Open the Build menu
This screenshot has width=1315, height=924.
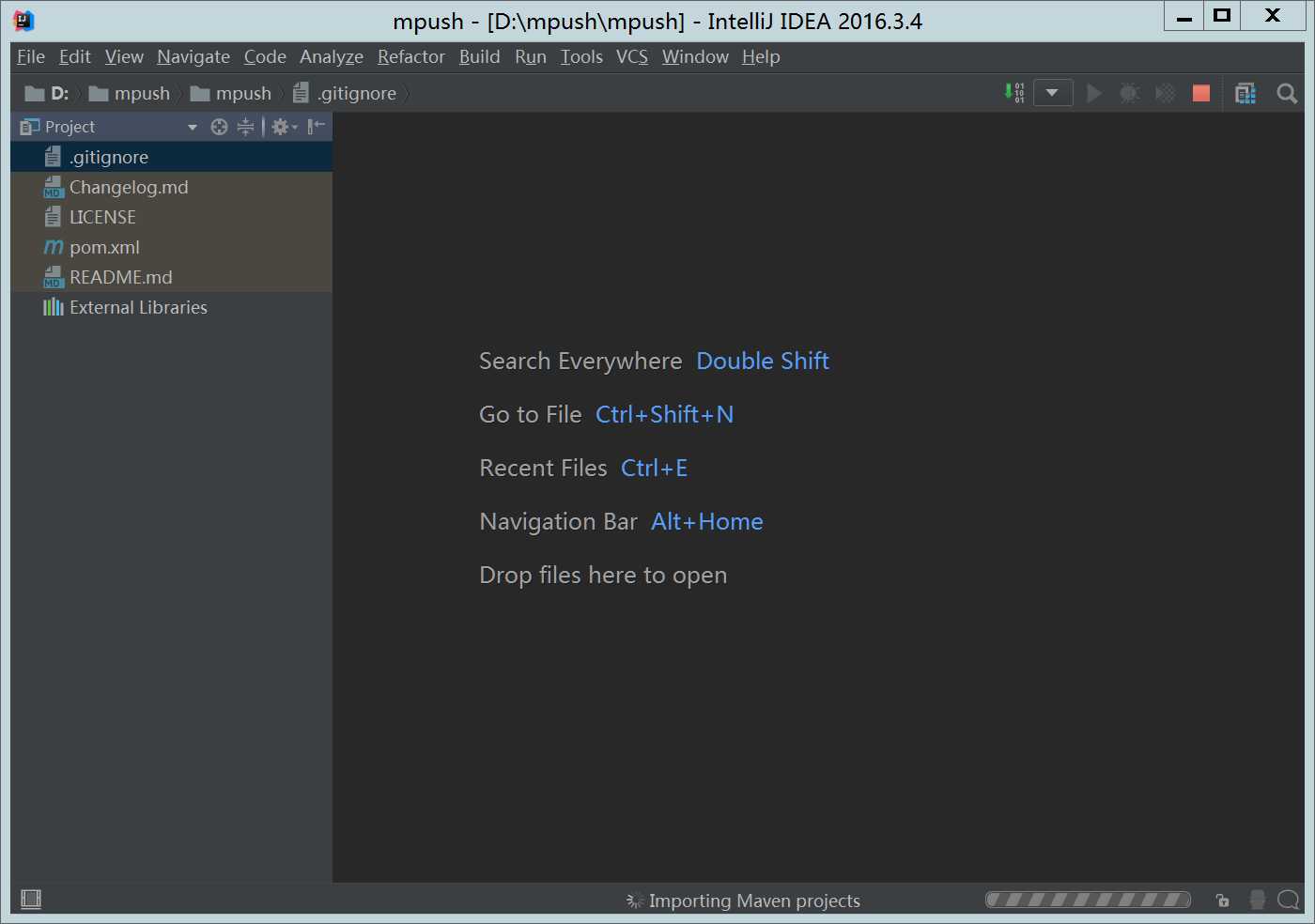[x=479, y=56]
